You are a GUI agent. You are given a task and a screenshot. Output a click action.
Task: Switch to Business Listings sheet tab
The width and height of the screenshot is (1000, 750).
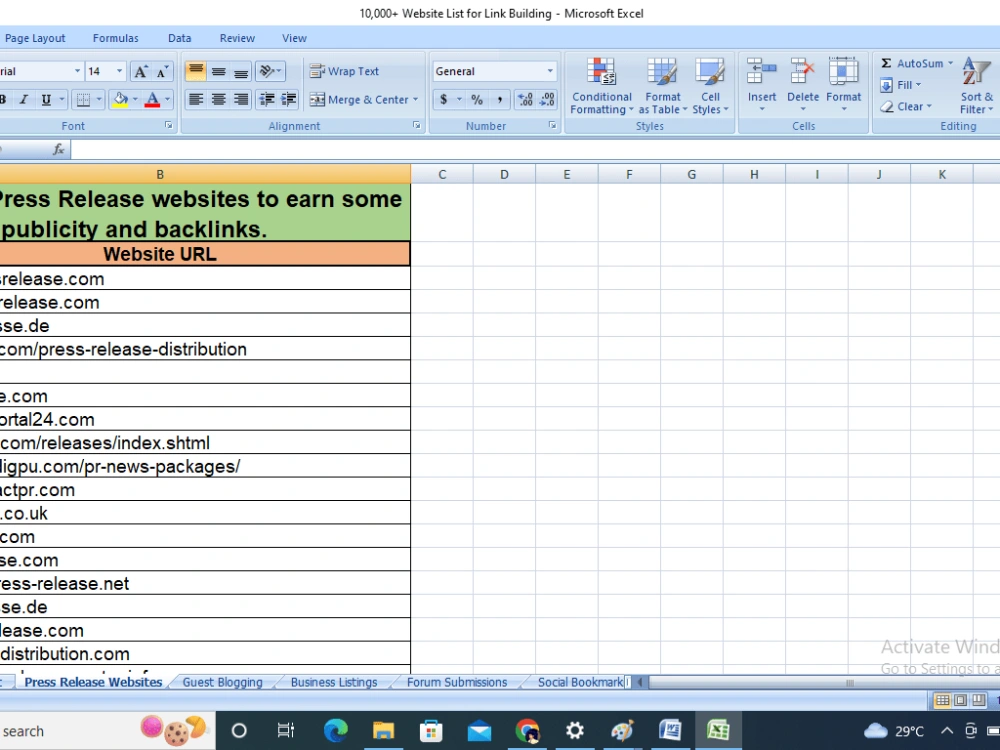click(x=334, y=682)
